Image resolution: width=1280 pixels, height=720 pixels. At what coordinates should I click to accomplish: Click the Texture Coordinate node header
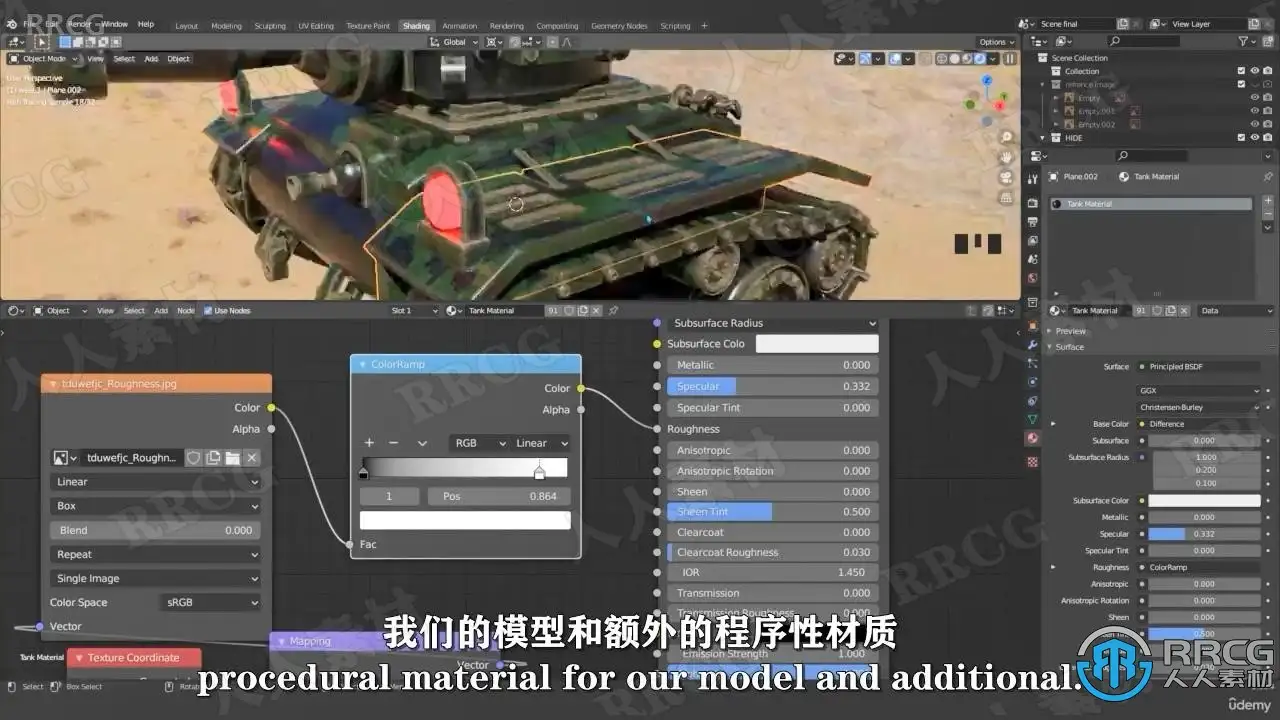[x=133, y=658]
